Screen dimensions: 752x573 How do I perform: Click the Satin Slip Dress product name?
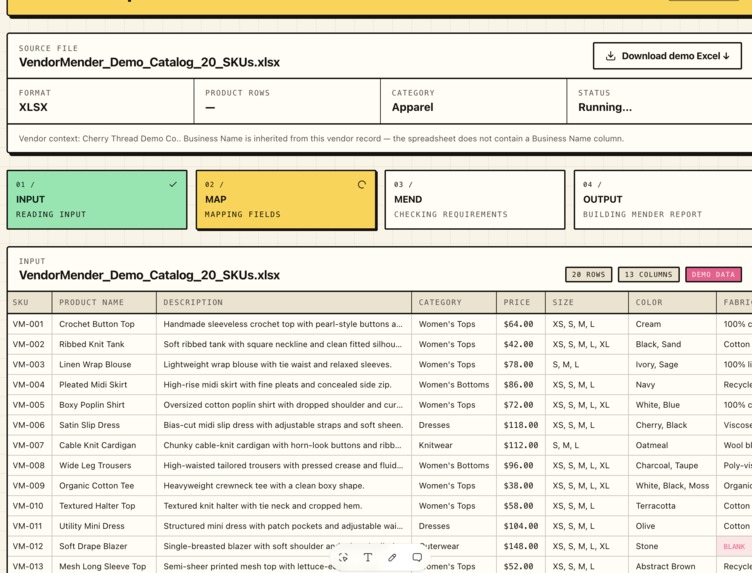pos(89,425)
